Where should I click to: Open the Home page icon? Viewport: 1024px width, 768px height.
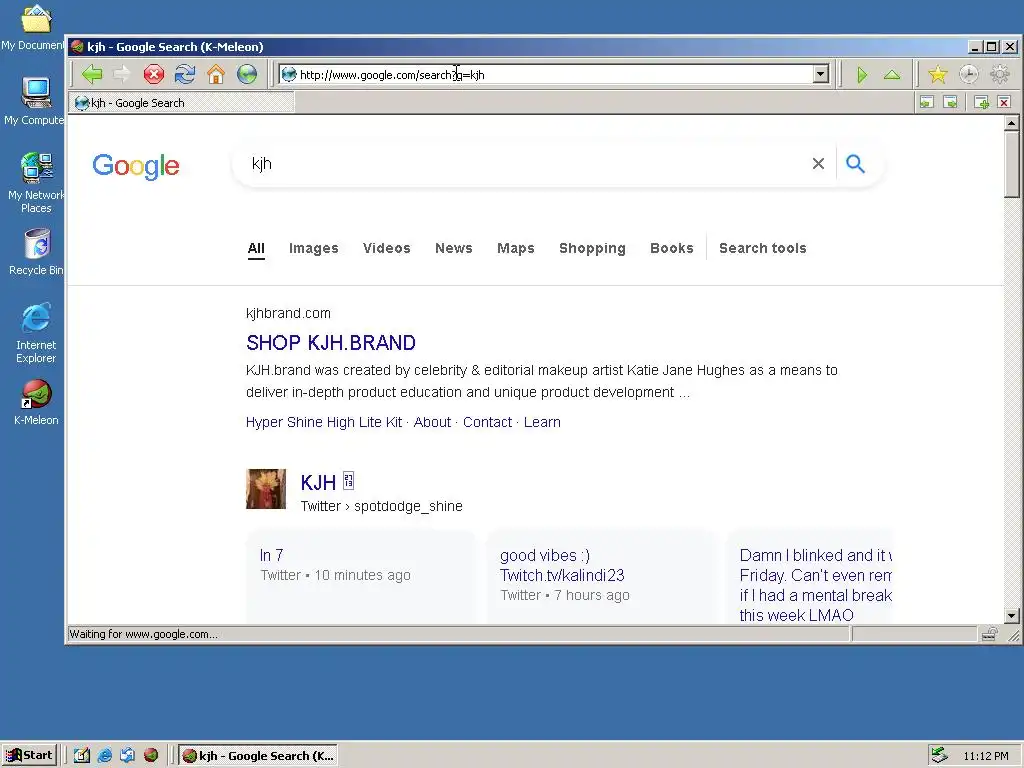(216, 74)
